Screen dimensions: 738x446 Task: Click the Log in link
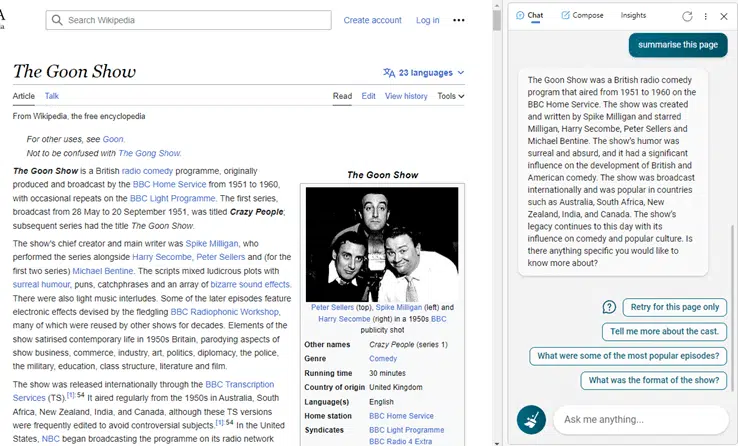click(x=427, y=20)
